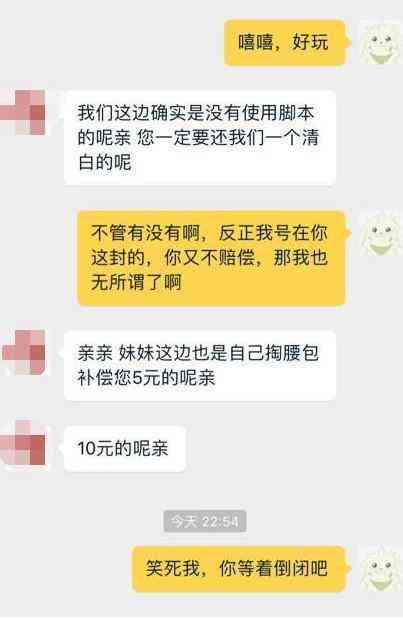Tap avatar next to "笑死我，你等着倒闭吧"
403x619 pixels.
pyautogui.click(x=380, y=569)
